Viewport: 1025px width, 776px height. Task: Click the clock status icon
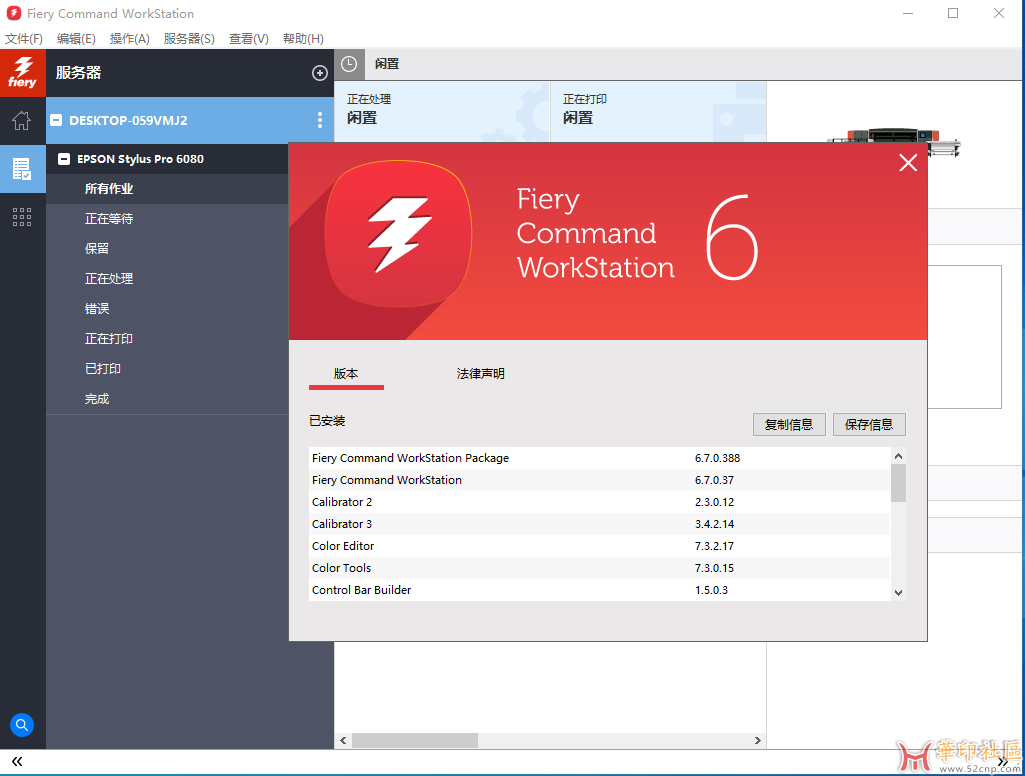[x=349, y=63]
